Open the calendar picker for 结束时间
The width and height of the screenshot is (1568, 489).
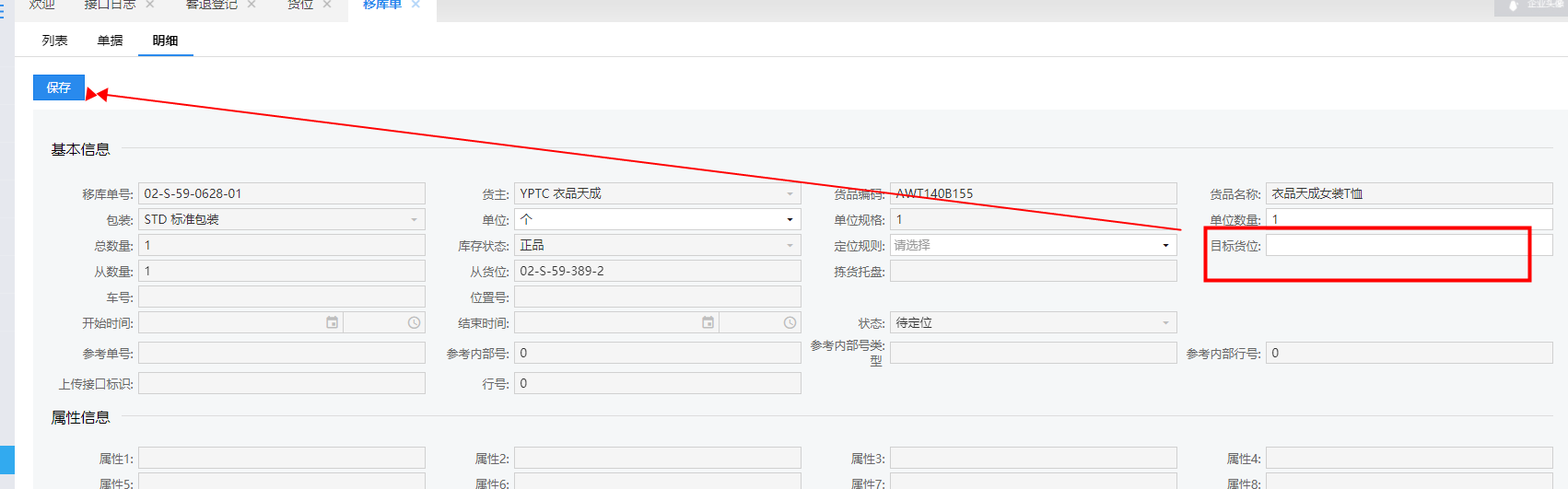point(708,322)
